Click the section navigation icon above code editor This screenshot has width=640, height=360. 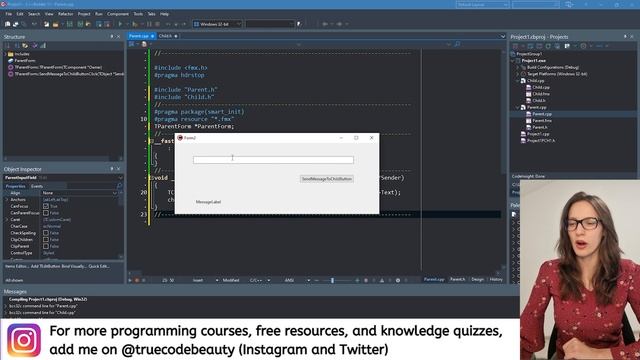click(x=131, y=44)
